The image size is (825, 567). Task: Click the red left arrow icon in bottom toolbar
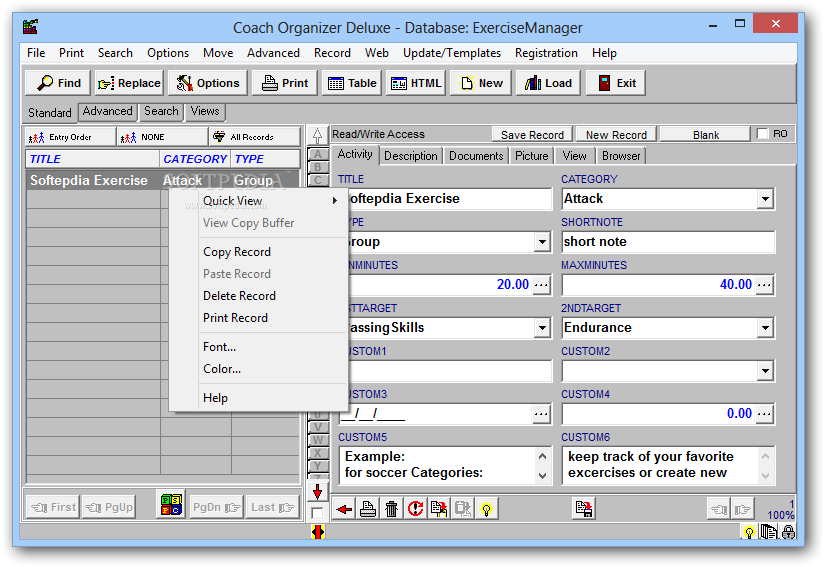pos(344,509)
